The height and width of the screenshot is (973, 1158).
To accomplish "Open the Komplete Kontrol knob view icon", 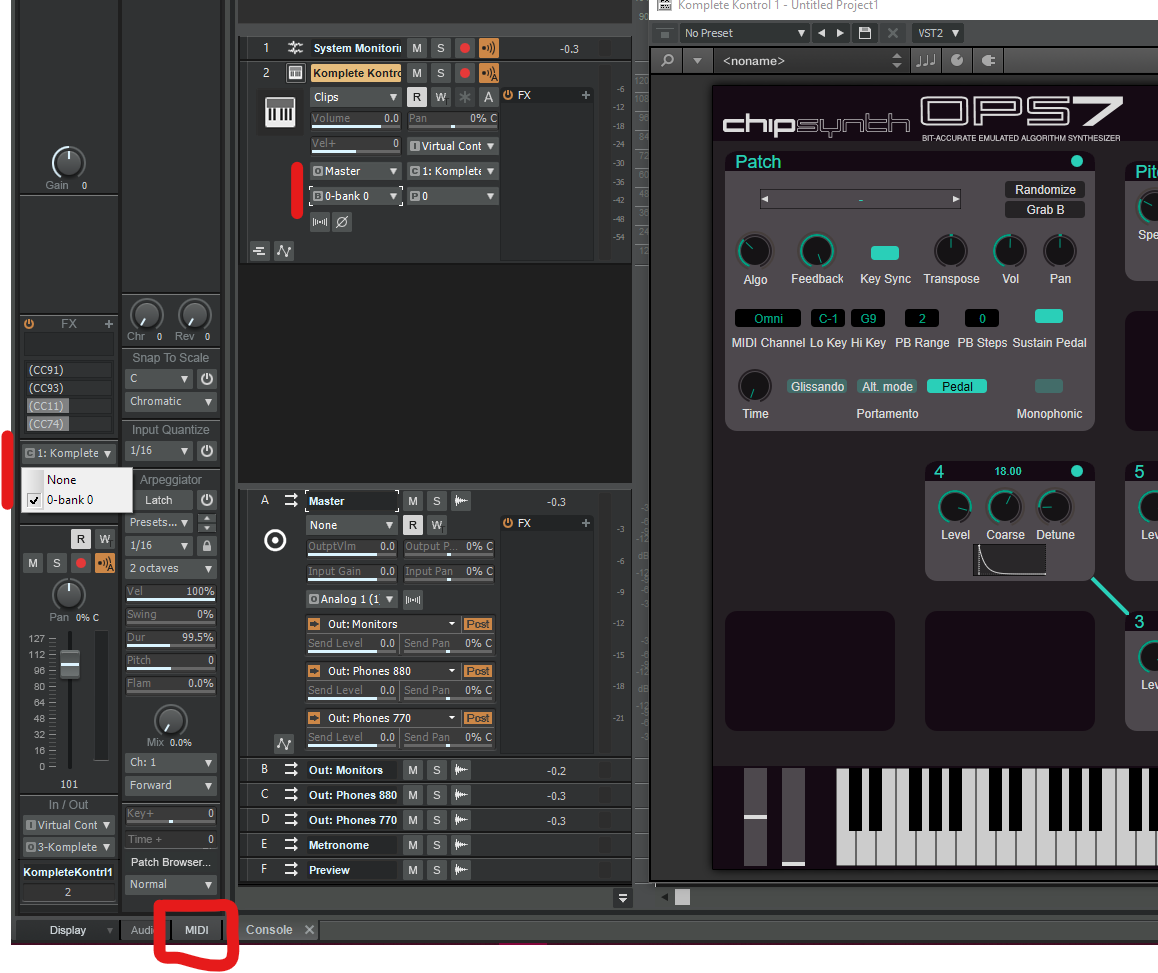I will pyautogui.click(x=957, y=61).
